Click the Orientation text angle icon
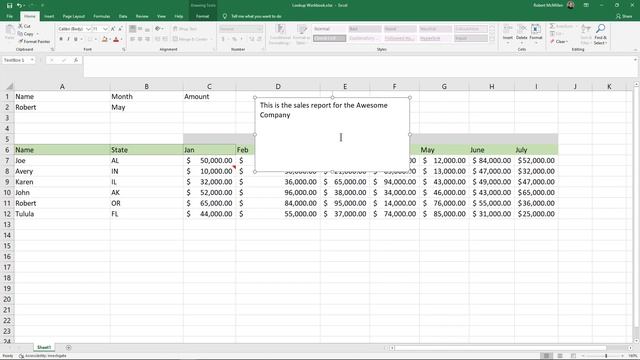This screenshot has width=640, height=360. coord(158,29)
